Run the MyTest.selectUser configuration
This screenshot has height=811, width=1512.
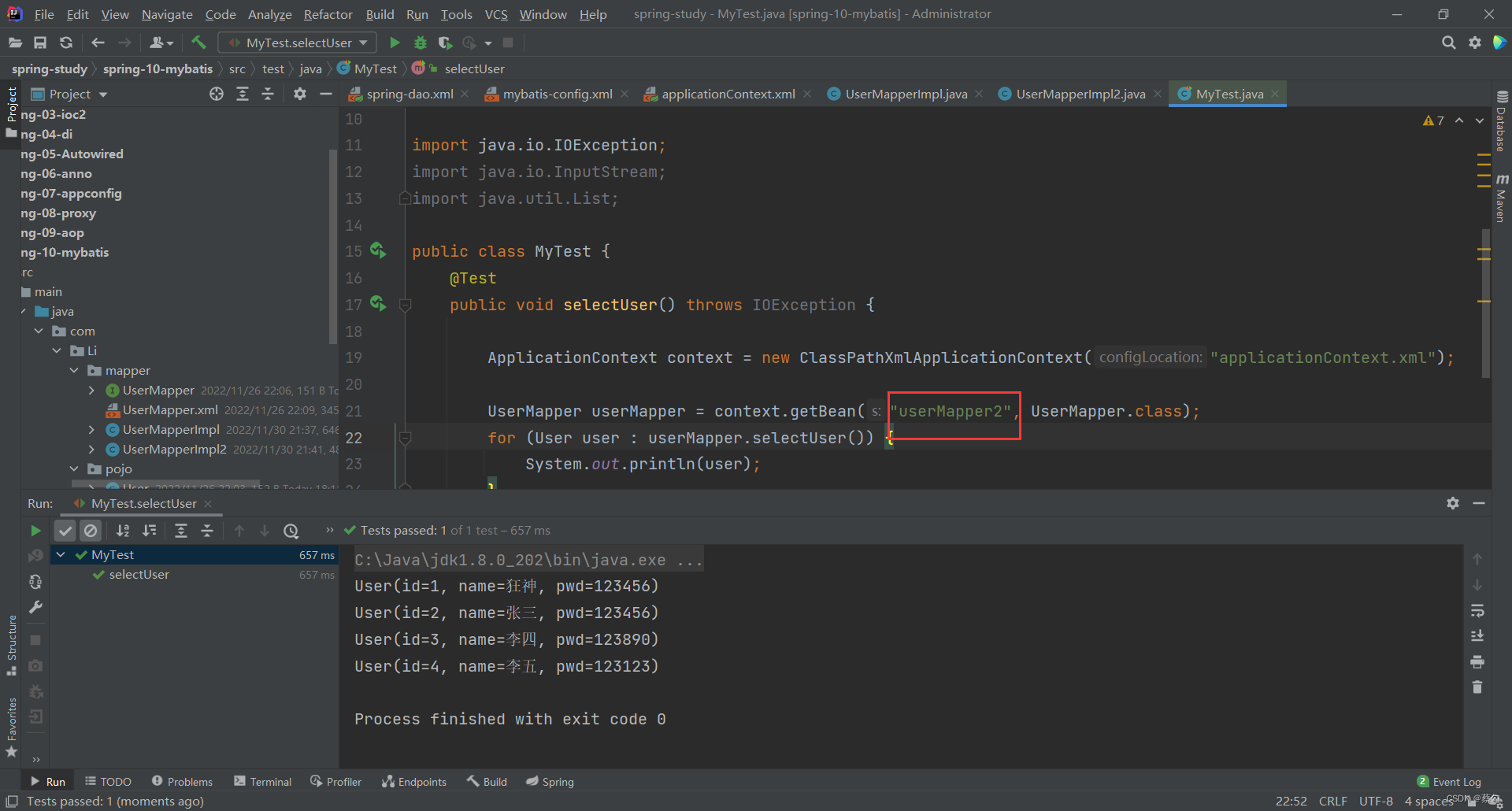click(x=395, y=43)
